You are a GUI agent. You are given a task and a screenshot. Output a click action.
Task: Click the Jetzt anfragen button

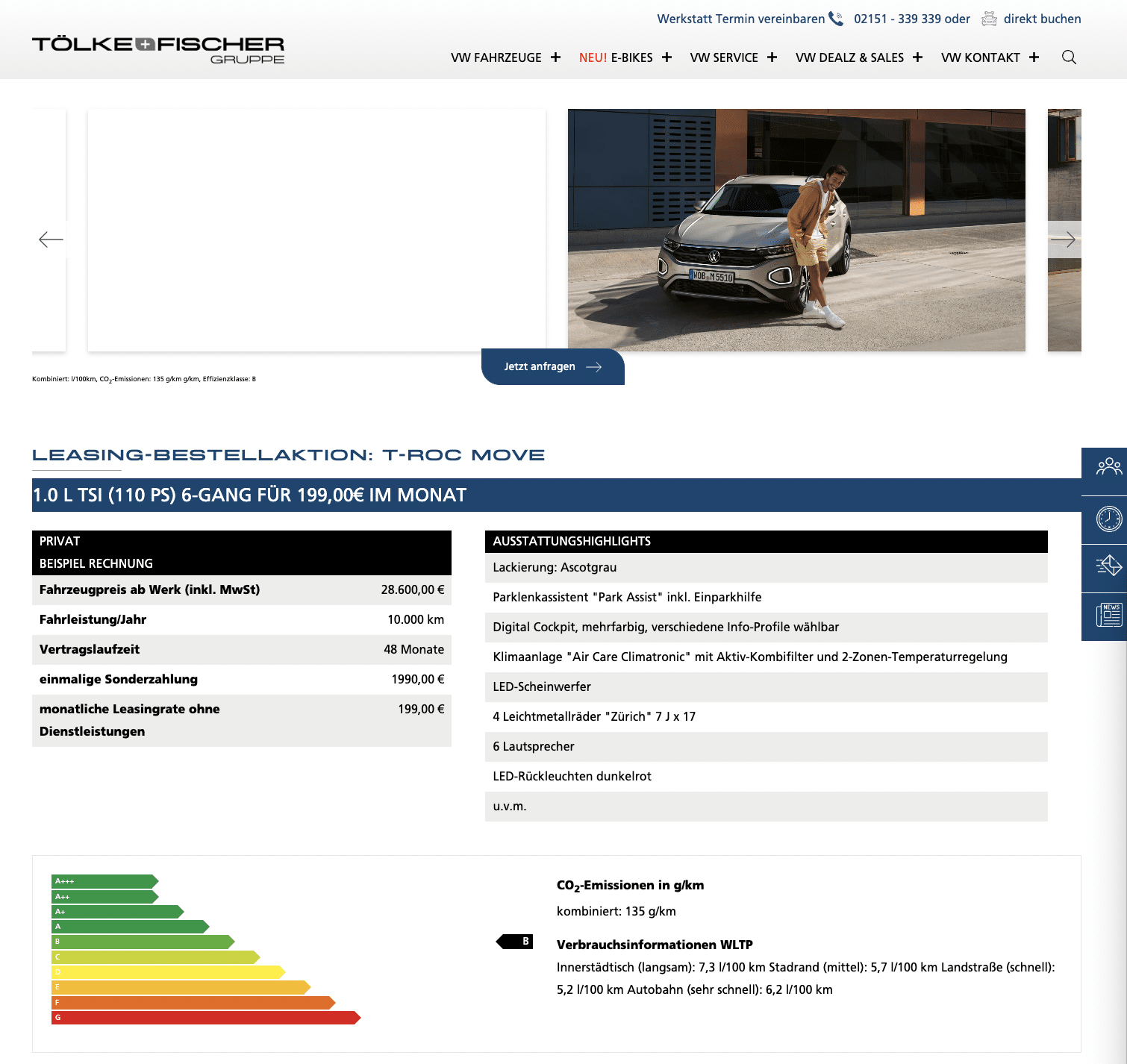(553, 366)
